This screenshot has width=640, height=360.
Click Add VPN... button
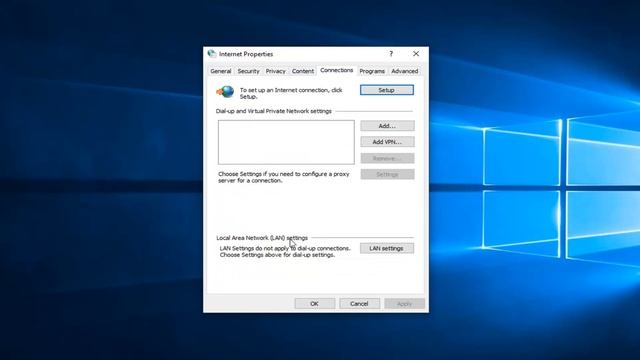click(x=387, y=142)
